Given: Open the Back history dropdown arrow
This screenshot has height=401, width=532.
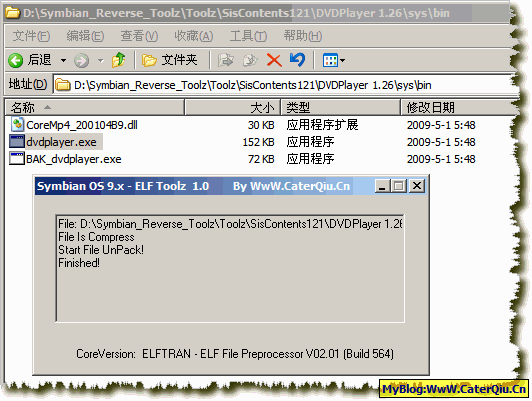Looking at the screenshot, I should tap(63, 61).
